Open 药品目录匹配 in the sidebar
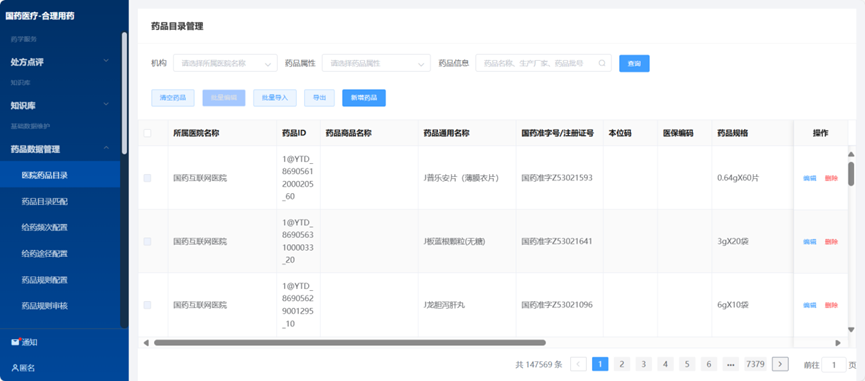The image size is (865, 381). pos(60,201)
